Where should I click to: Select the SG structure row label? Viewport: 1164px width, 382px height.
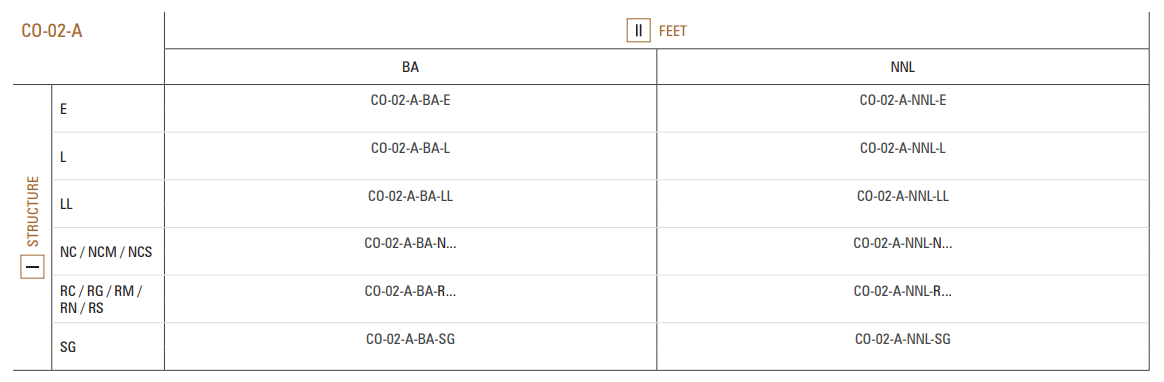(68, 346)
